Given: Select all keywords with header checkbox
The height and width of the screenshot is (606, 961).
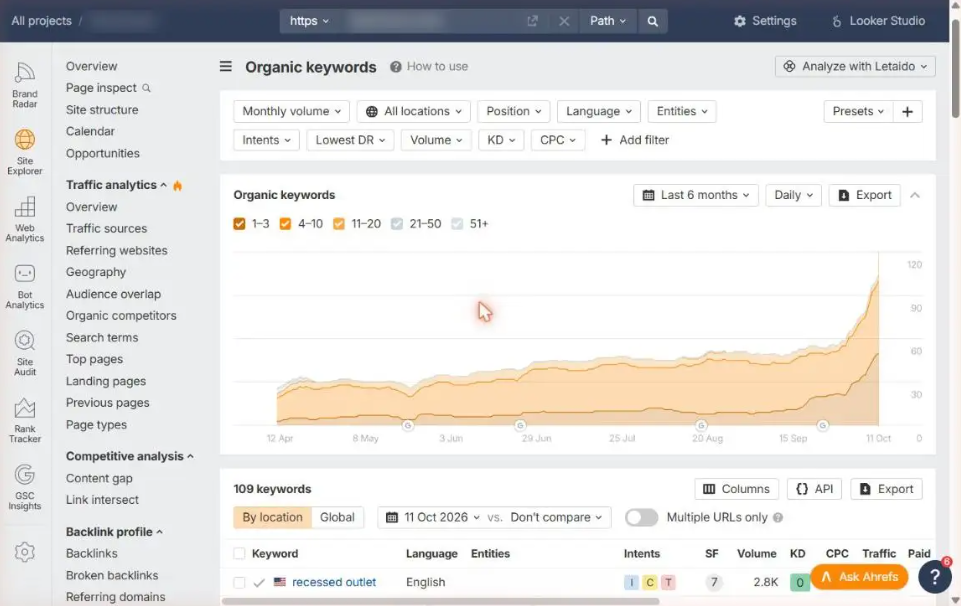Looking at the screenshot, I should tap(239, 553).
